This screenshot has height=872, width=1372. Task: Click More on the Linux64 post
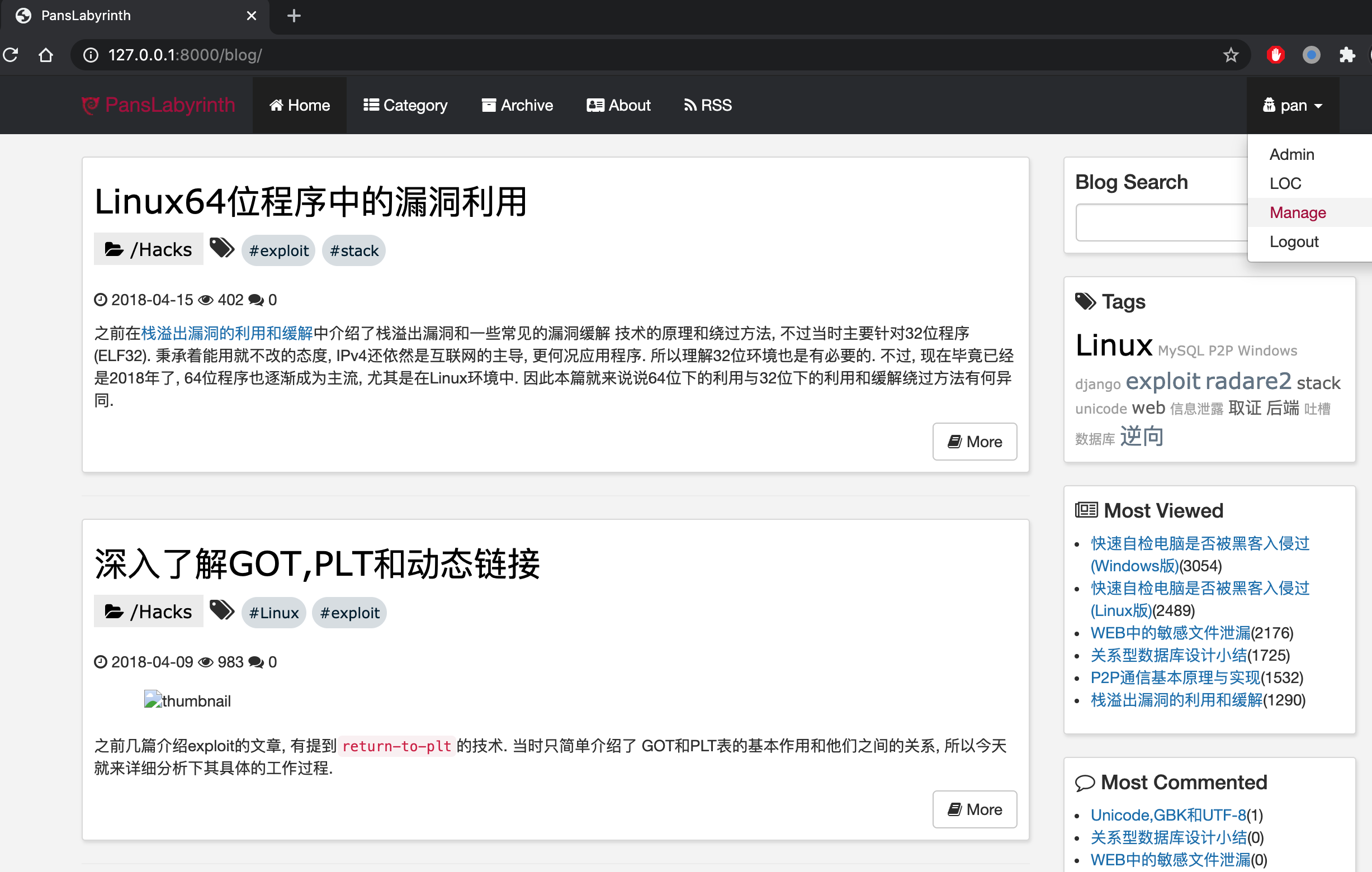(x=974, y=442)
